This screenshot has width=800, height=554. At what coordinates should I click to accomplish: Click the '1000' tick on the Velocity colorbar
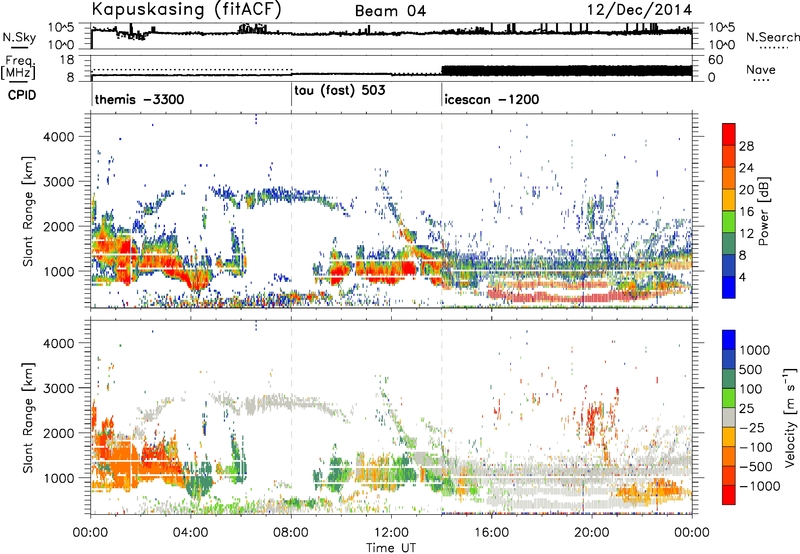click(x=754, y=350)
